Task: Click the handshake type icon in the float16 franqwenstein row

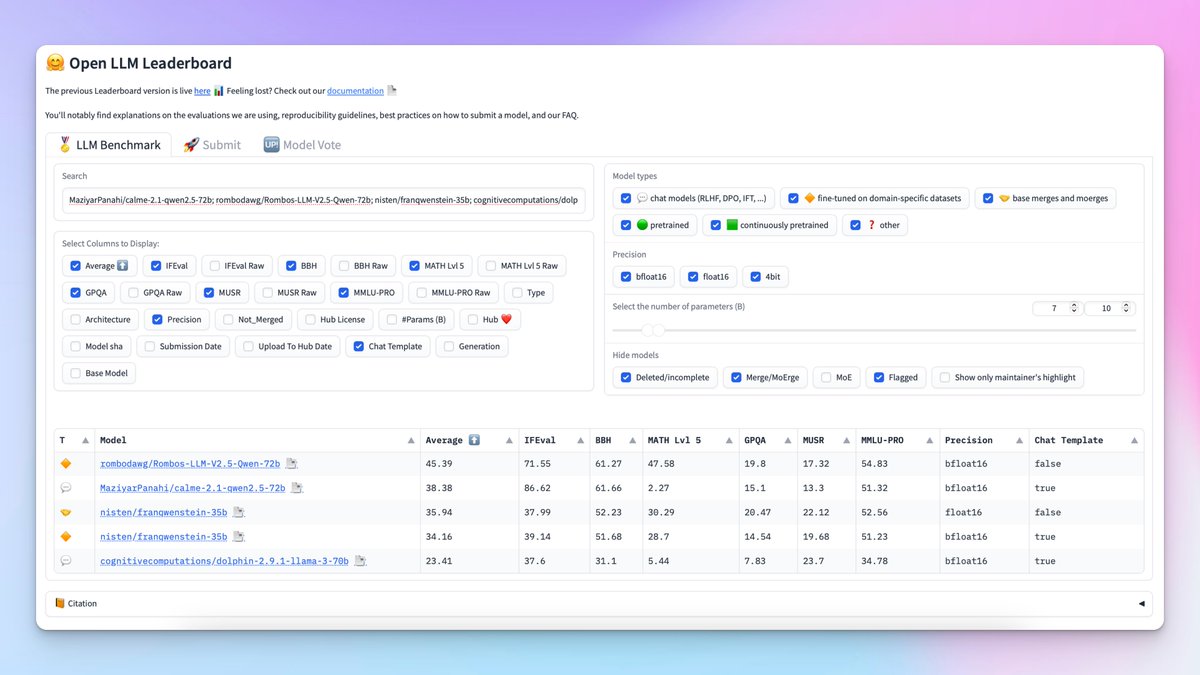Action: [x=66, y=512]
